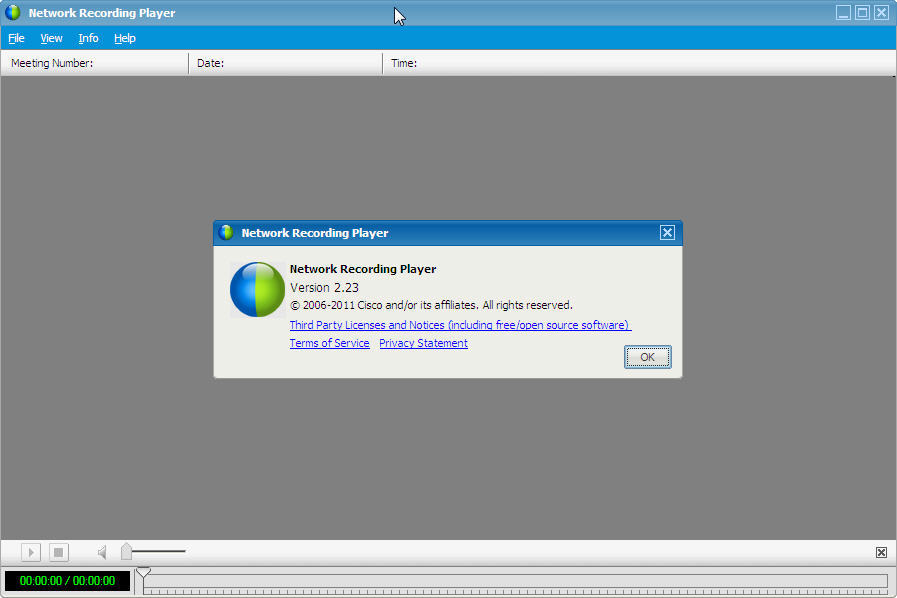
Task: Click the green playback time display
Action: pos(65,580)
